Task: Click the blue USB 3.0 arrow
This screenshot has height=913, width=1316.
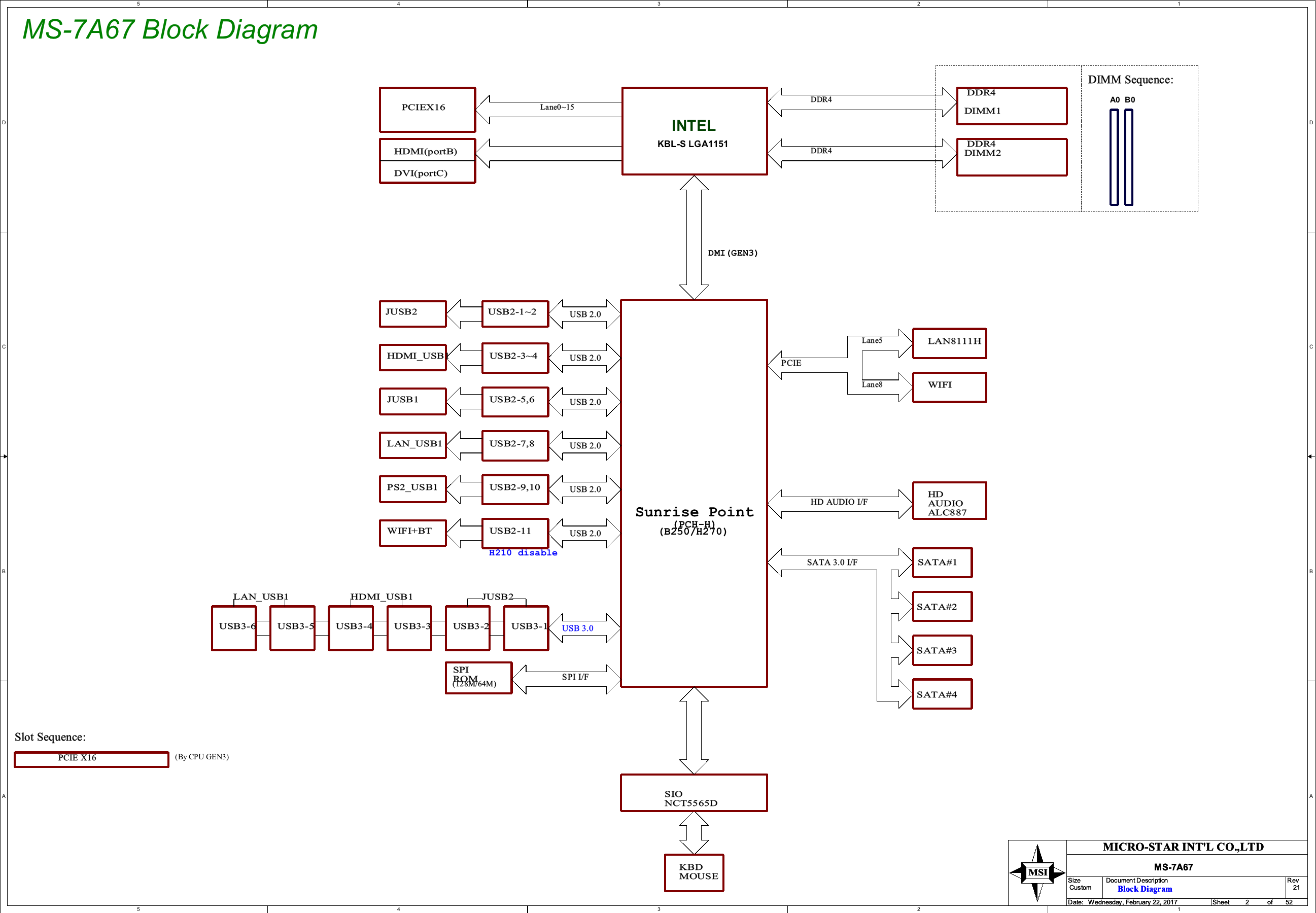Action: tap(584, 628)
